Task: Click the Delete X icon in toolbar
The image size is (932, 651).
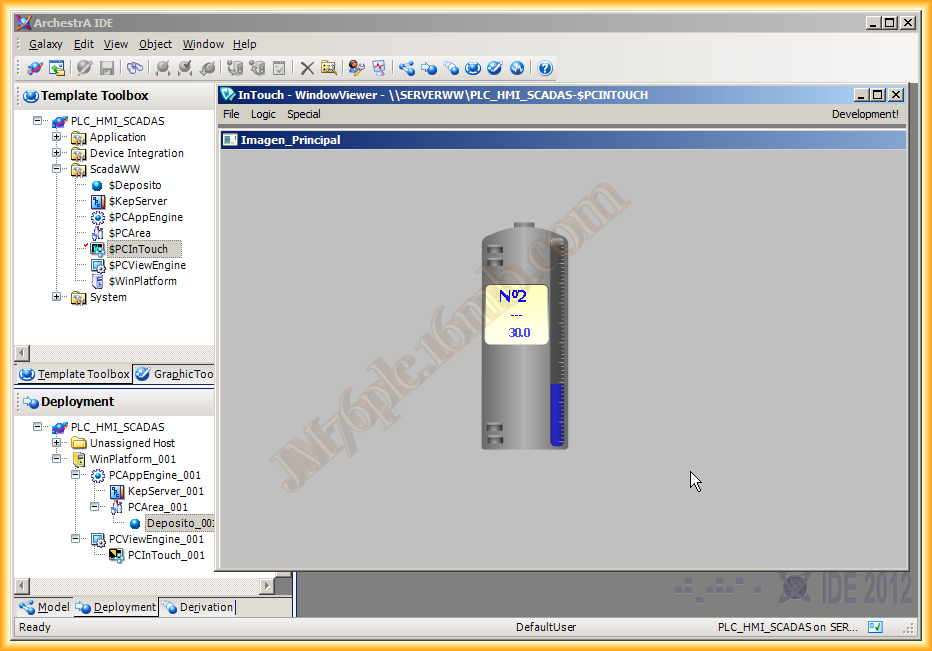Action: 307,68
